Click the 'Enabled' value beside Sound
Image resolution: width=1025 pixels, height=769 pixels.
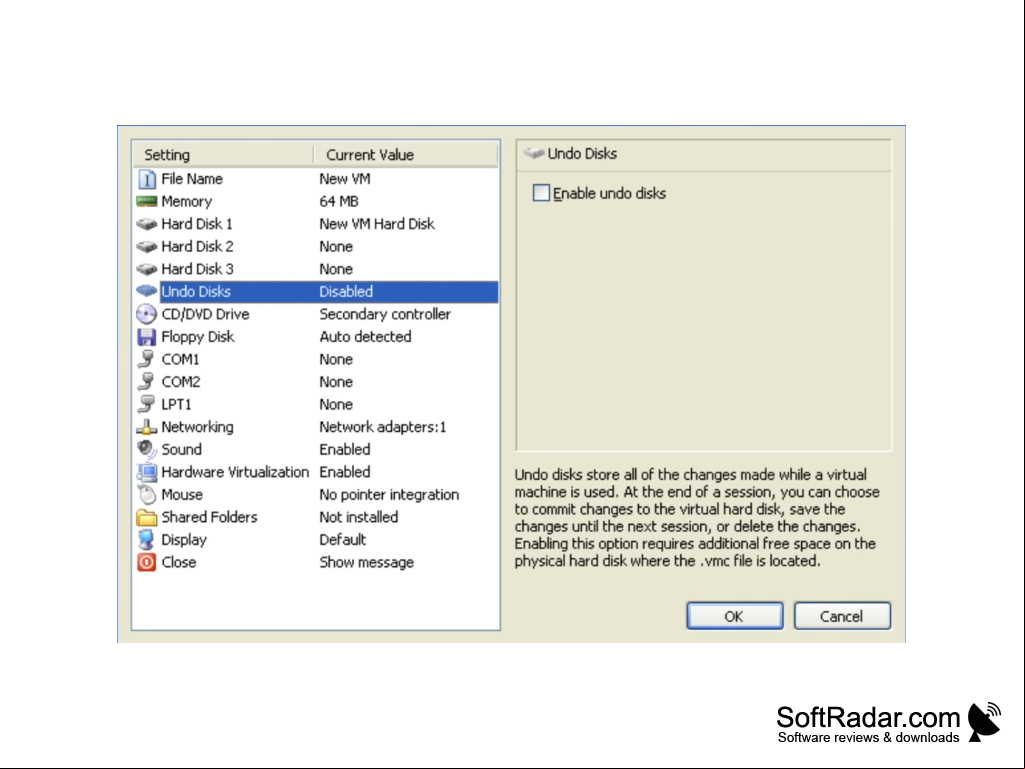[345, 450]
